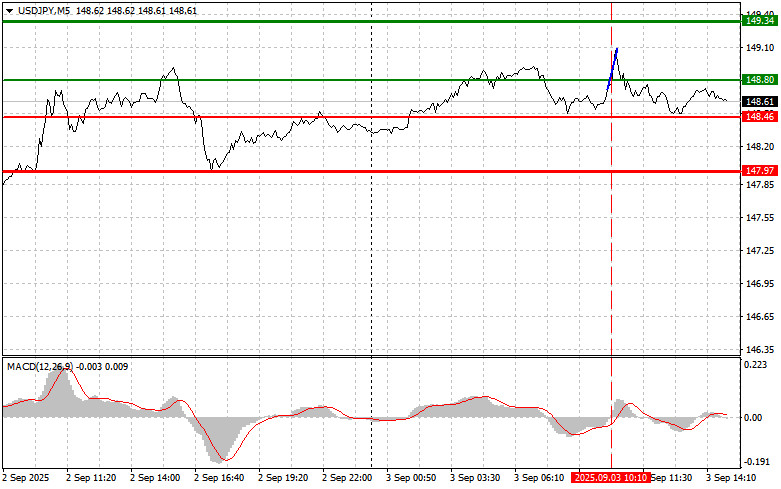
Task: Click the 148.20 value on price scale
Action: point(760,146)
